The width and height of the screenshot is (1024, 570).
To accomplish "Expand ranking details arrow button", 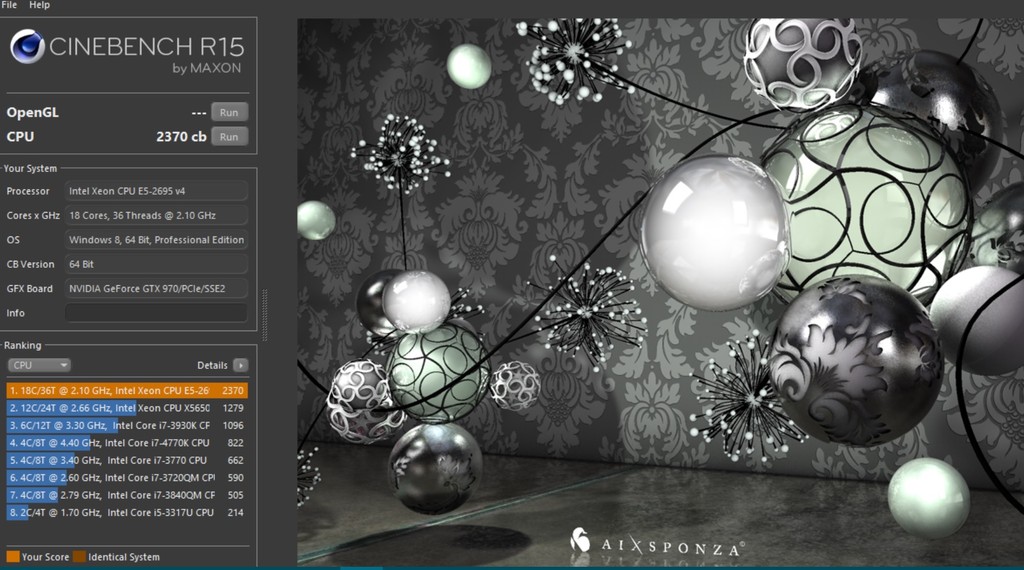I will click(240, 365).
